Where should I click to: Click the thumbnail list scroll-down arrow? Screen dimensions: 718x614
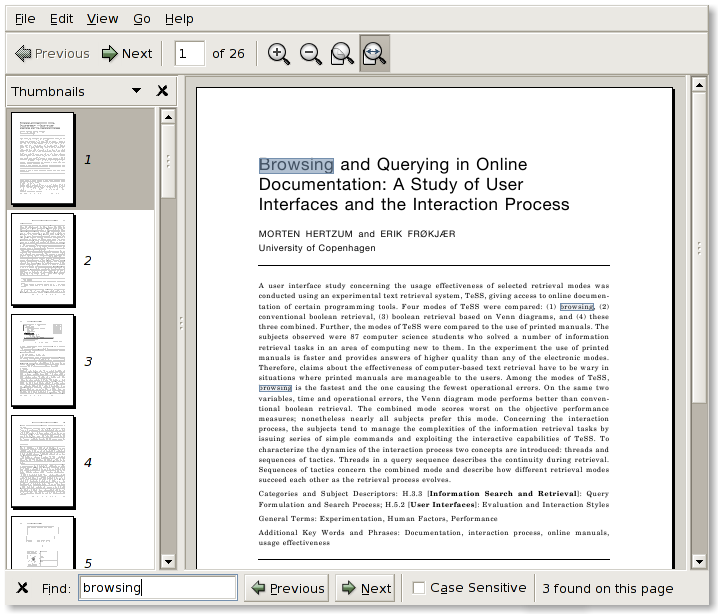click(x=169, y=561)
